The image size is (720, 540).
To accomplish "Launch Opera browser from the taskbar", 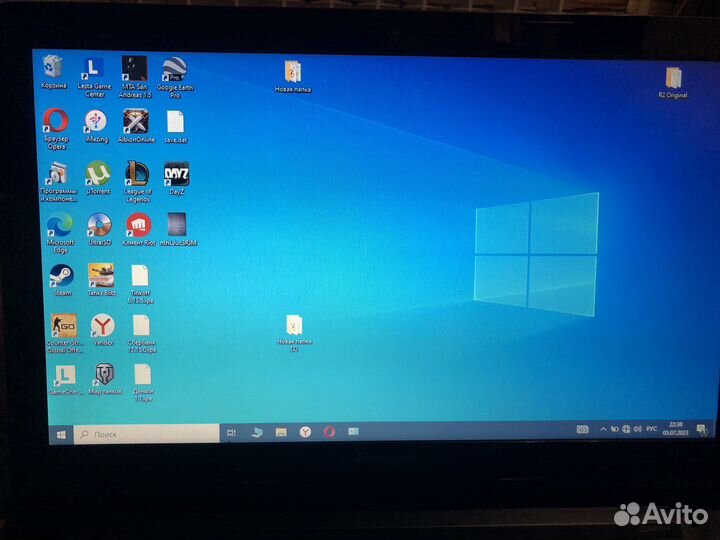I will [329, 432].
